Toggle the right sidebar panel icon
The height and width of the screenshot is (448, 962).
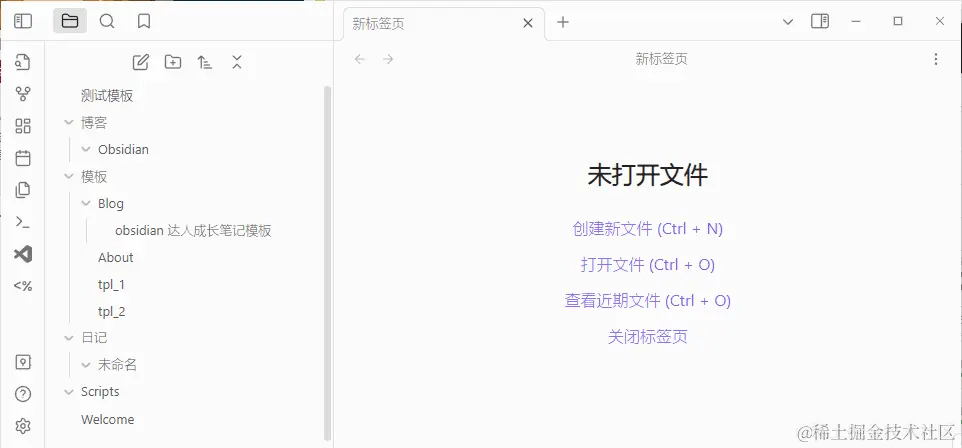pos(820,21)
